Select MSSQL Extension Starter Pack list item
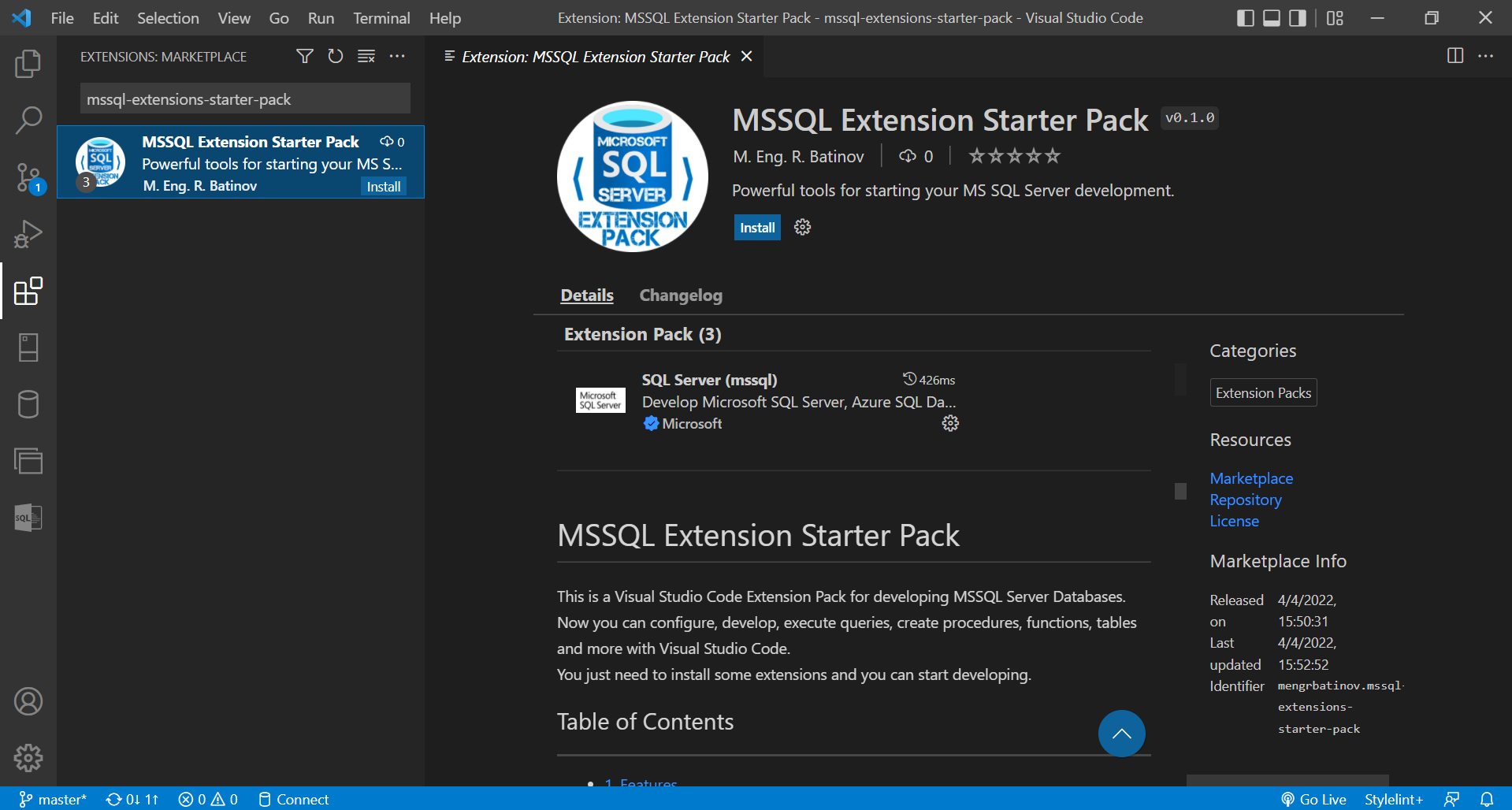 tap(240, 162)
